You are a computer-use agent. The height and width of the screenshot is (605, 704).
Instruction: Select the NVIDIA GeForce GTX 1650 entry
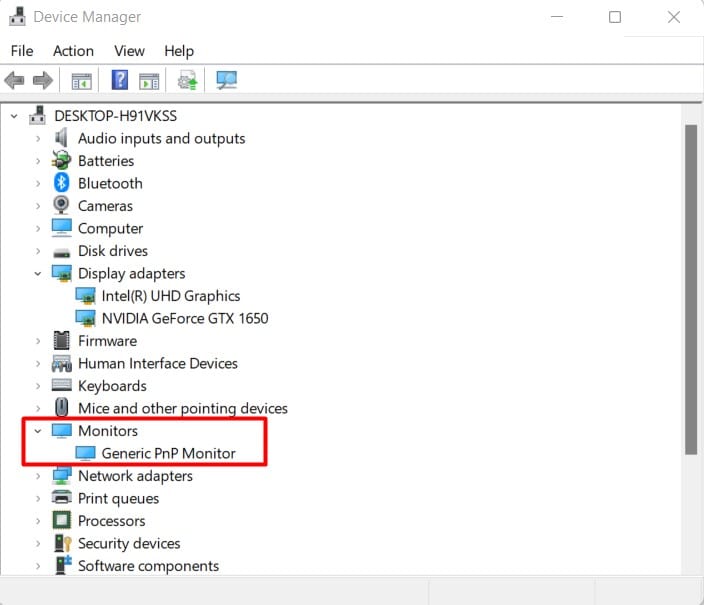click(x=185, y=318)
